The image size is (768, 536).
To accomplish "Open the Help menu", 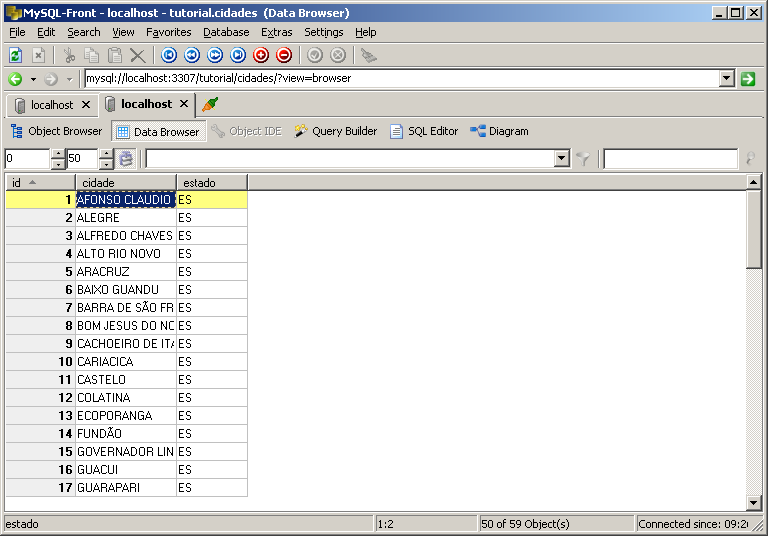I will point(365,32).
